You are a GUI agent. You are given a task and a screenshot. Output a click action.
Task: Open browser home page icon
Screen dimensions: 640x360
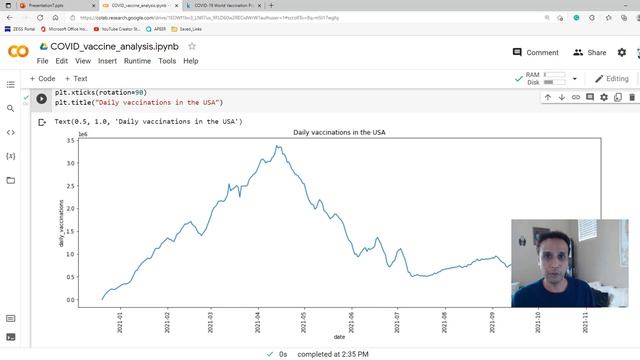(56, 18)
